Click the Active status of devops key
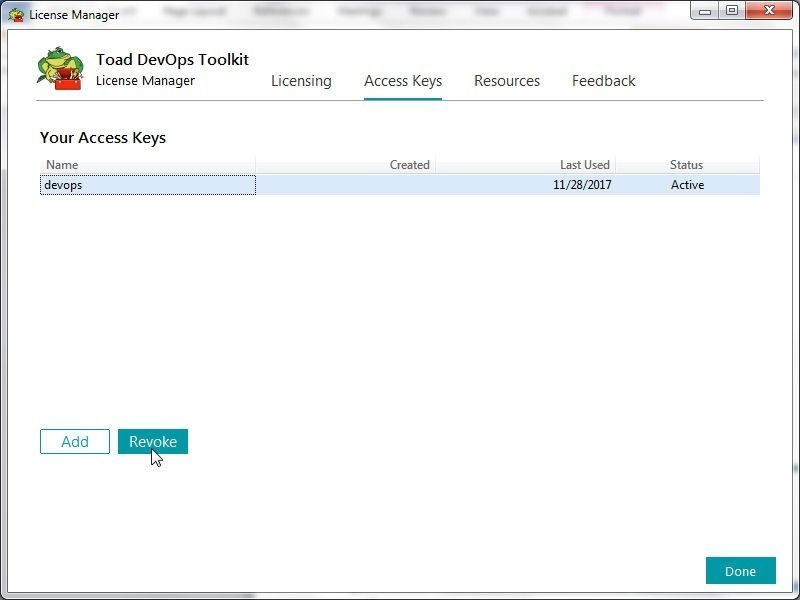The image size is (800, 600). tap(687, 185)
